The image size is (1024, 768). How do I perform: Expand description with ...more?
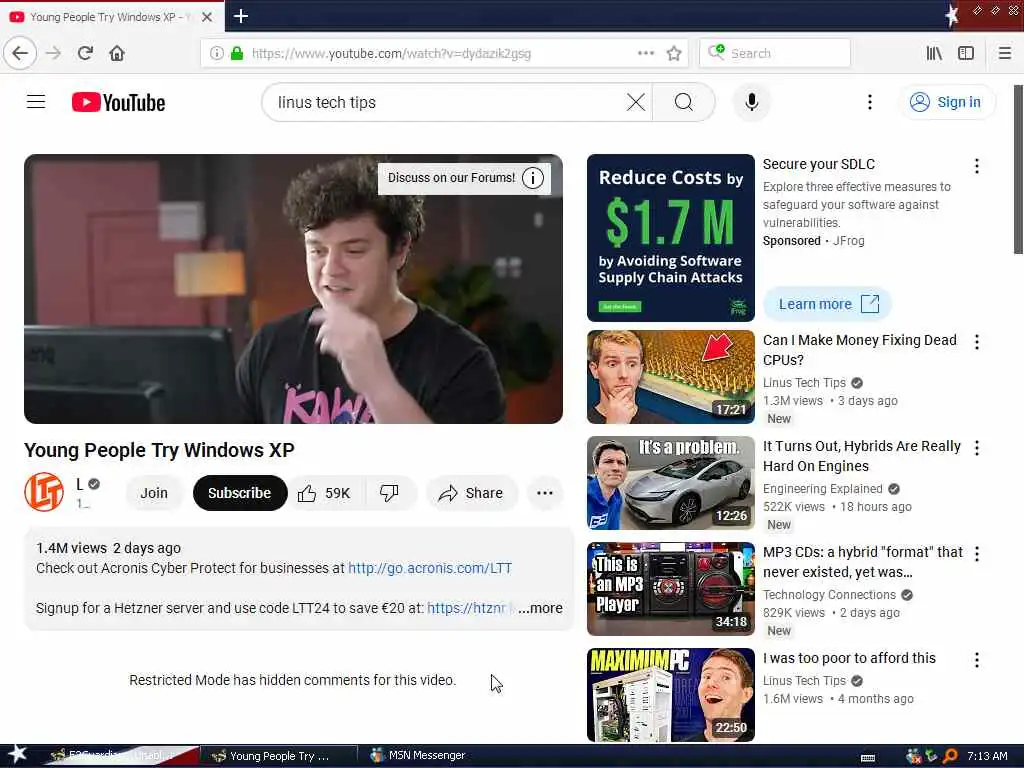click(541, 608)
